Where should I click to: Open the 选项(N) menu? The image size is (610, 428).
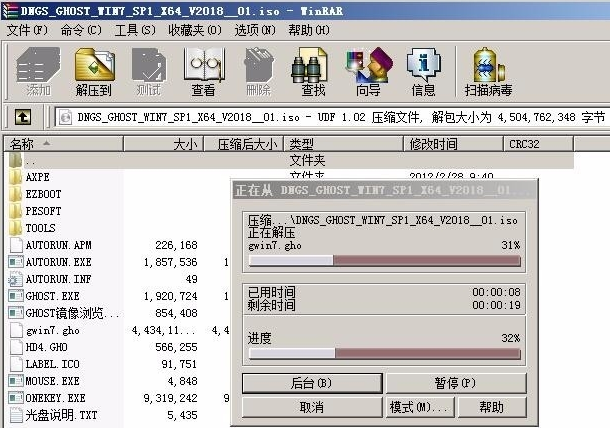point(255,30)
